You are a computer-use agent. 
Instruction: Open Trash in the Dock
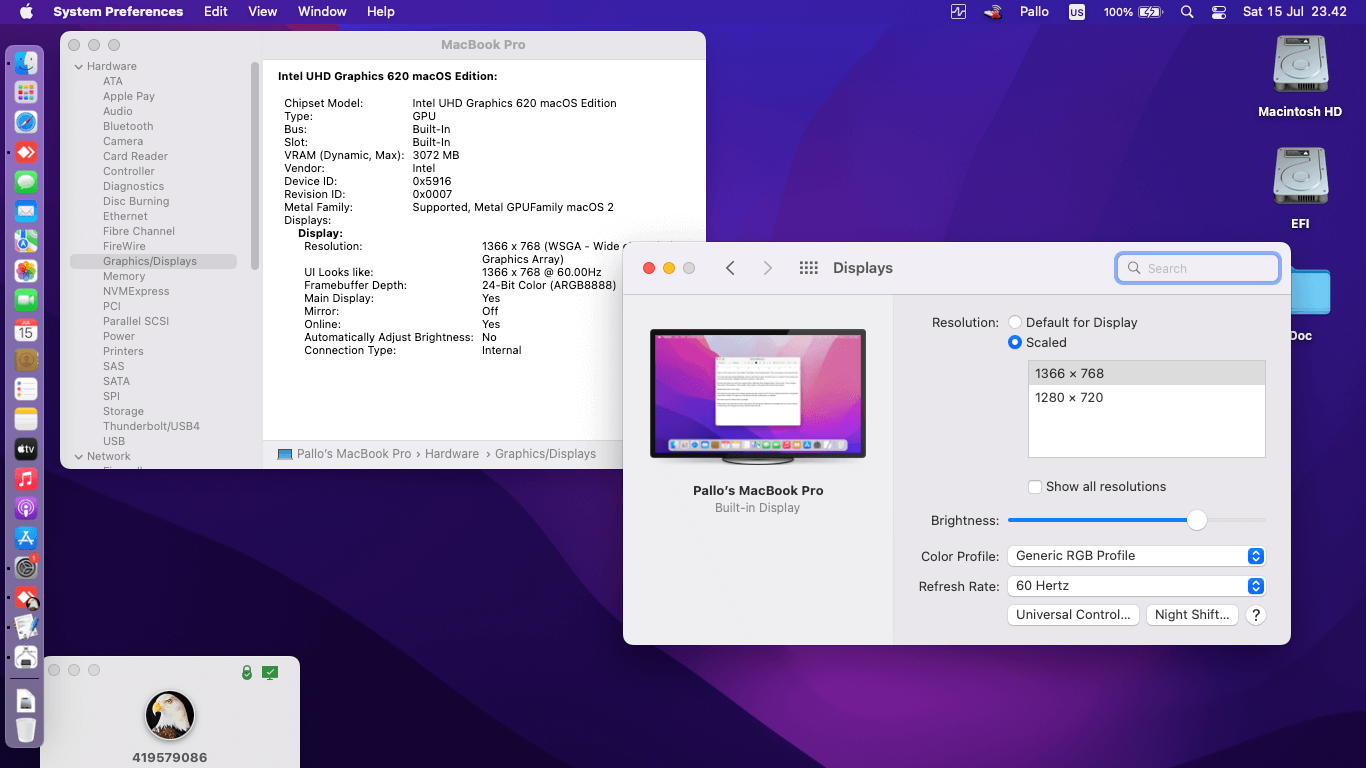(26, 730)
